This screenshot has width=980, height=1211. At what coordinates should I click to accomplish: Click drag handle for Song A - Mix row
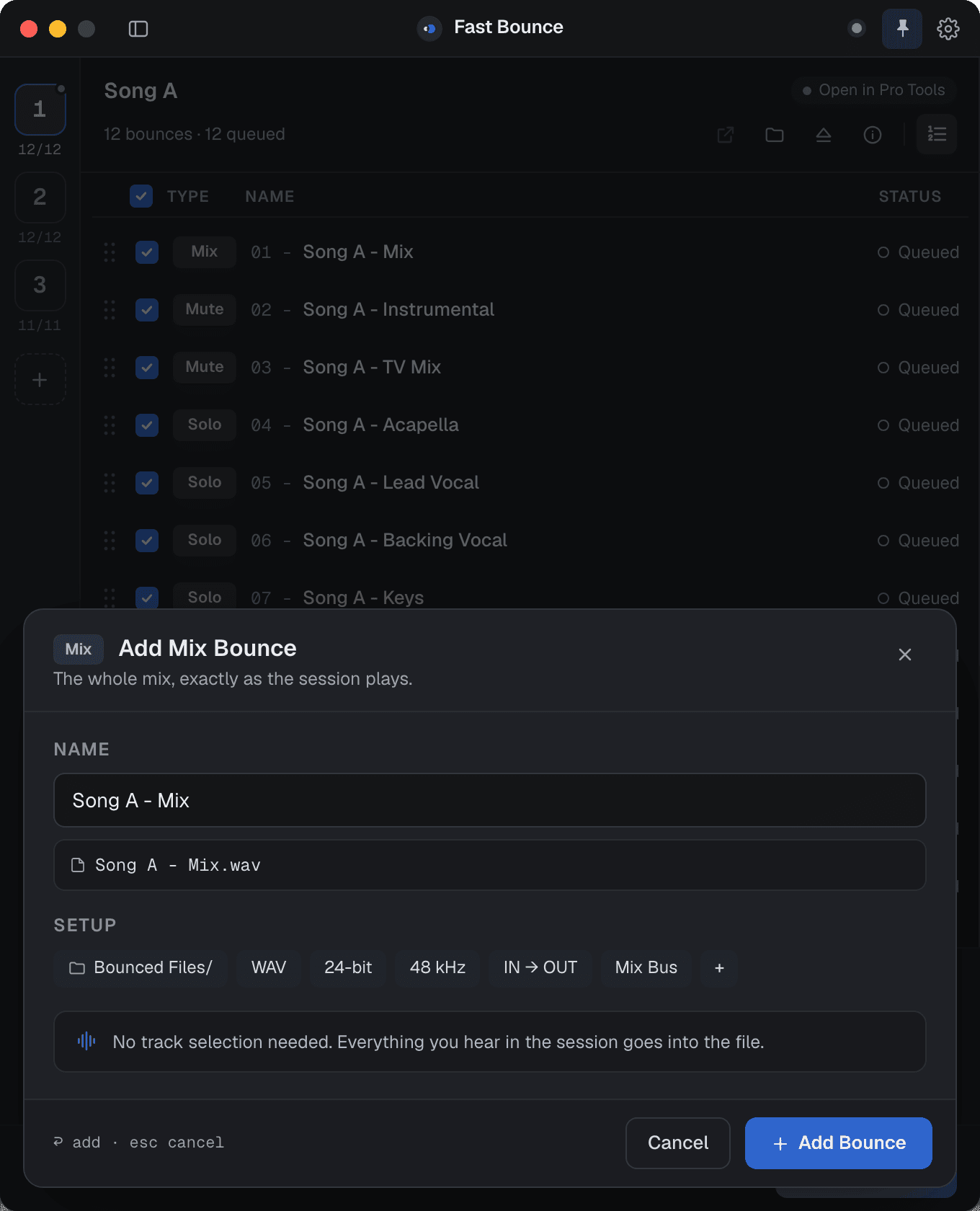110,252
